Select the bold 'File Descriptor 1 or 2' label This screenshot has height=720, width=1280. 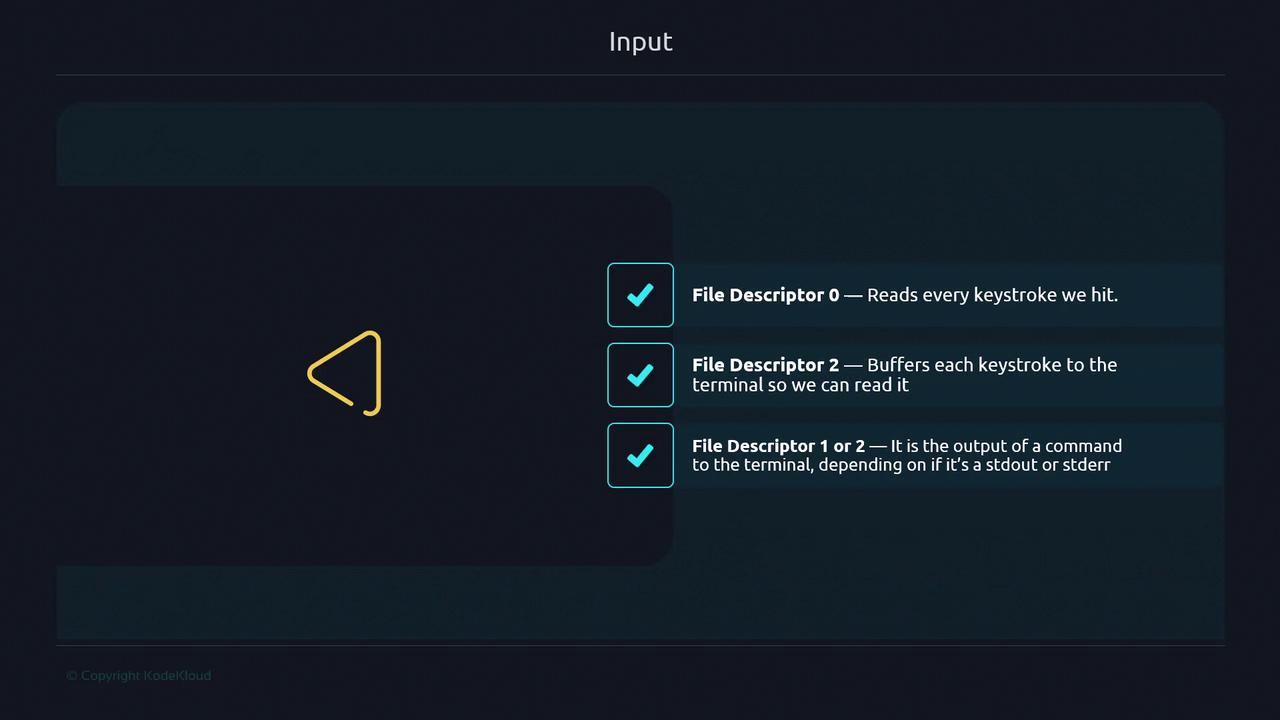coord(778,446)
